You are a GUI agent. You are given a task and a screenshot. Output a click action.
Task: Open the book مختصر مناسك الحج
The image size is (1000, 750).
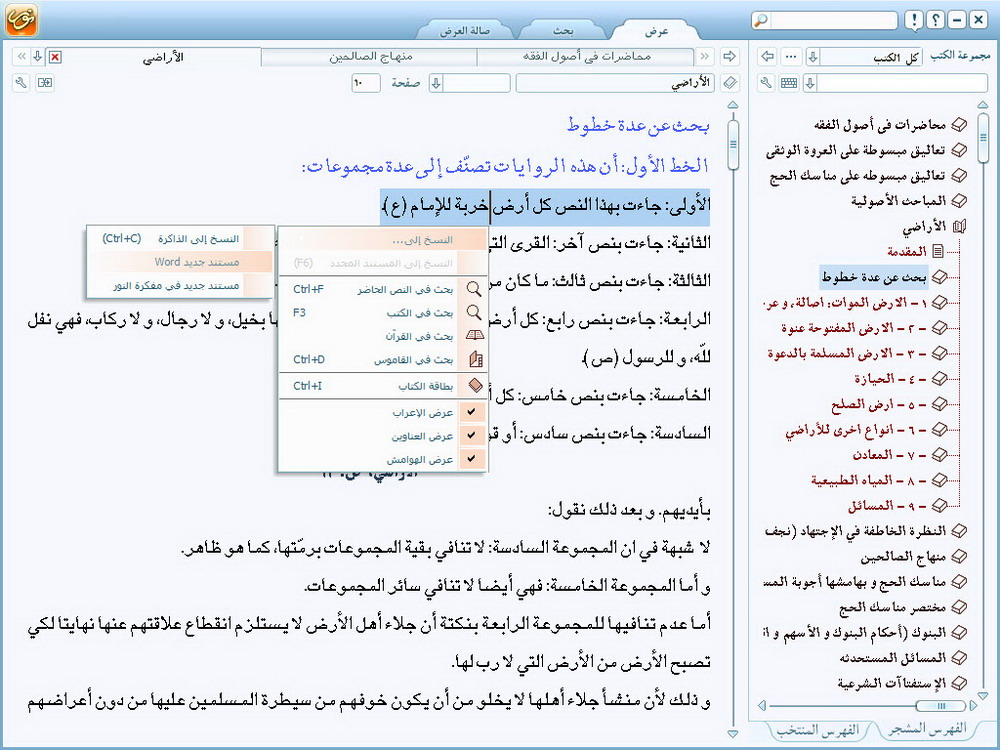(x=892, y=607)
